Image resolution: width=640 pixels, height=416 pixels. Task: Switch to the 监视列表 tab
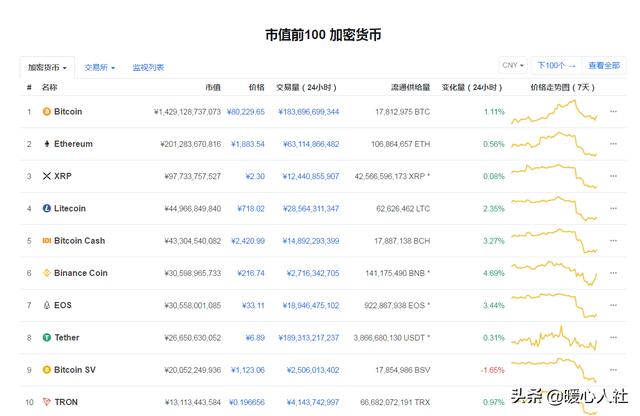[x=148, y=67]
